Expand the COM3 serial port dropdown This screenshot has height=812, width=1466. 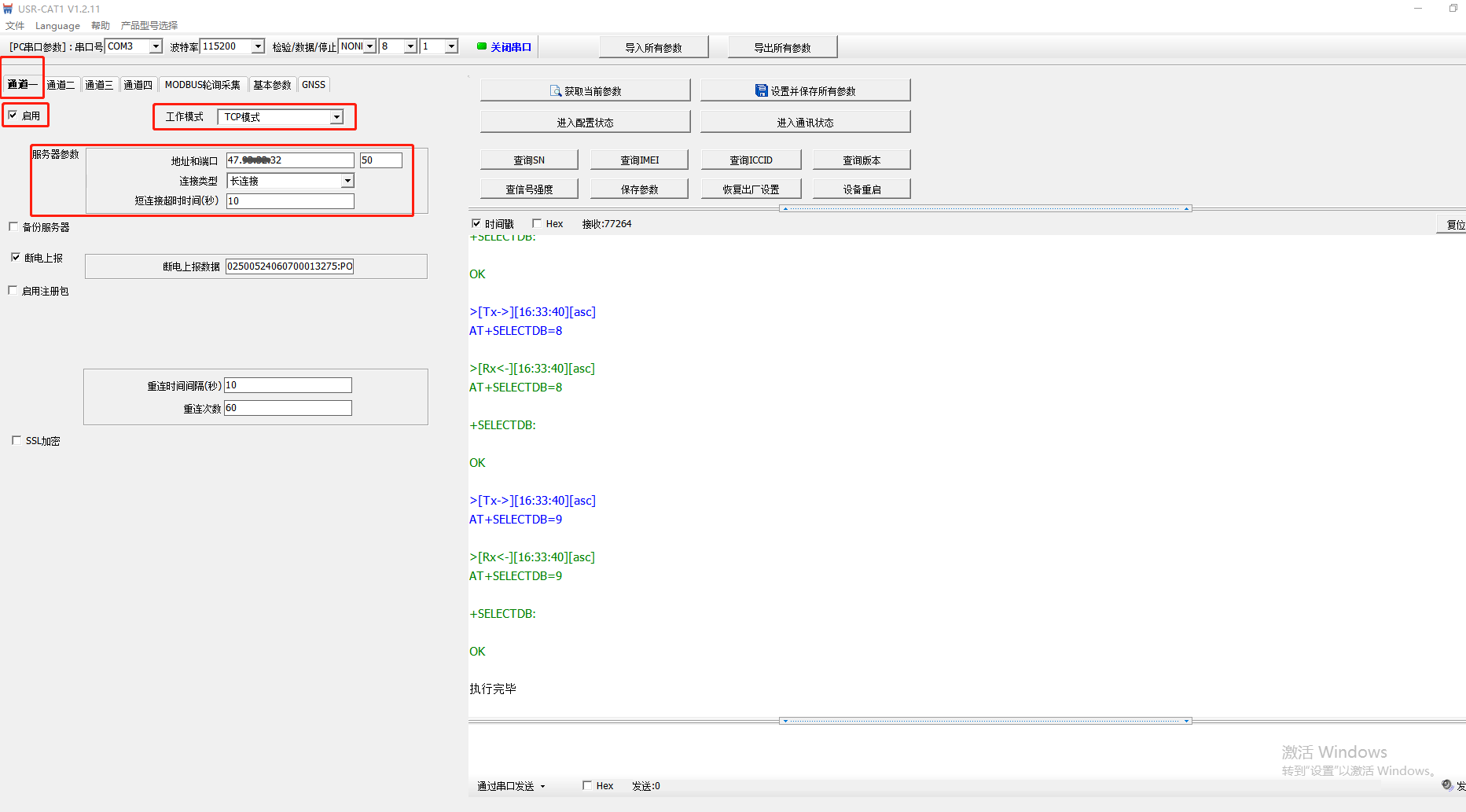click(x=156, y=46)
